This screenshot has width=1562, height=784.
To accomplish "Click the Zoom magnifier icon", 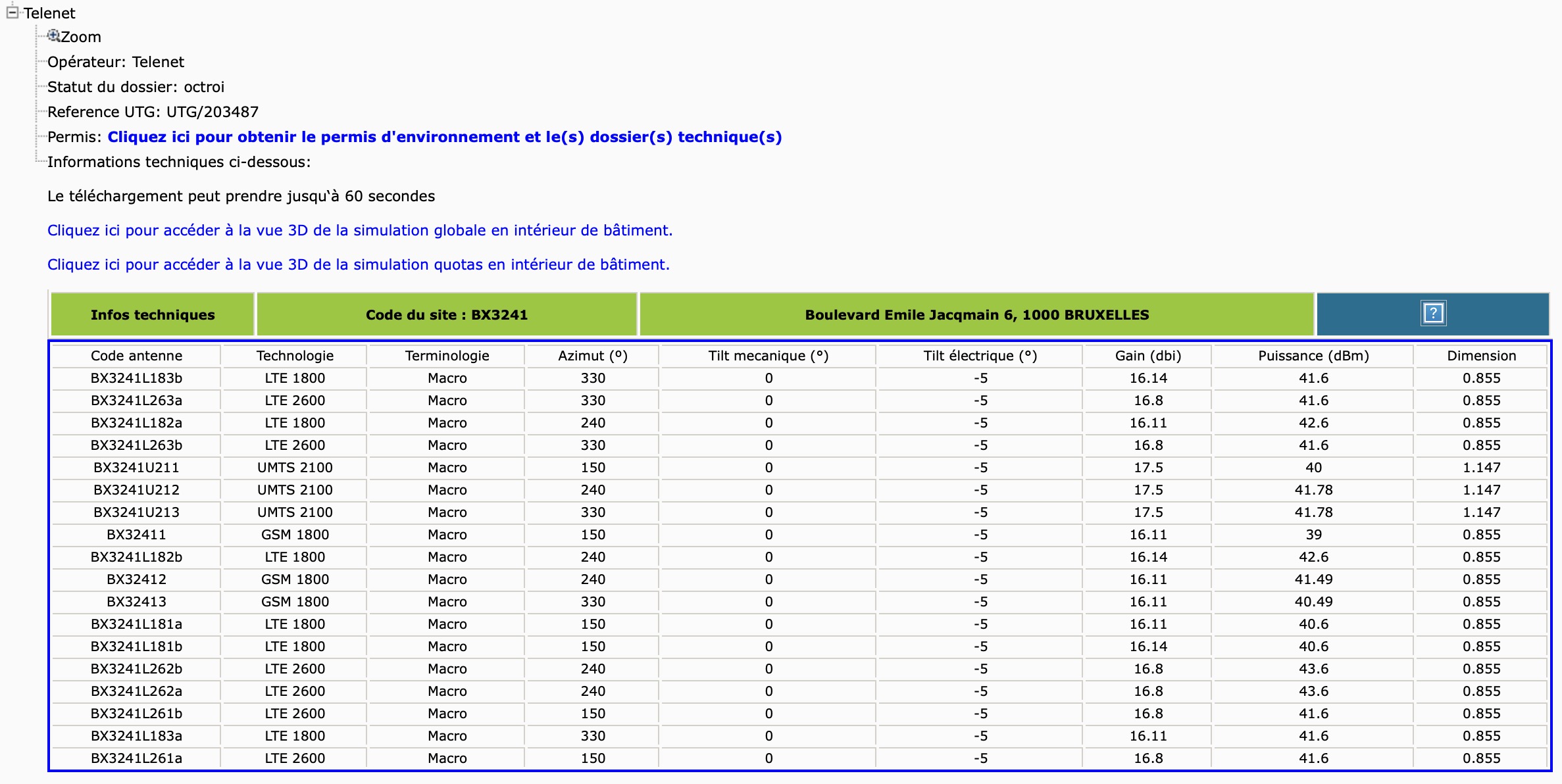I will [54, 36].
